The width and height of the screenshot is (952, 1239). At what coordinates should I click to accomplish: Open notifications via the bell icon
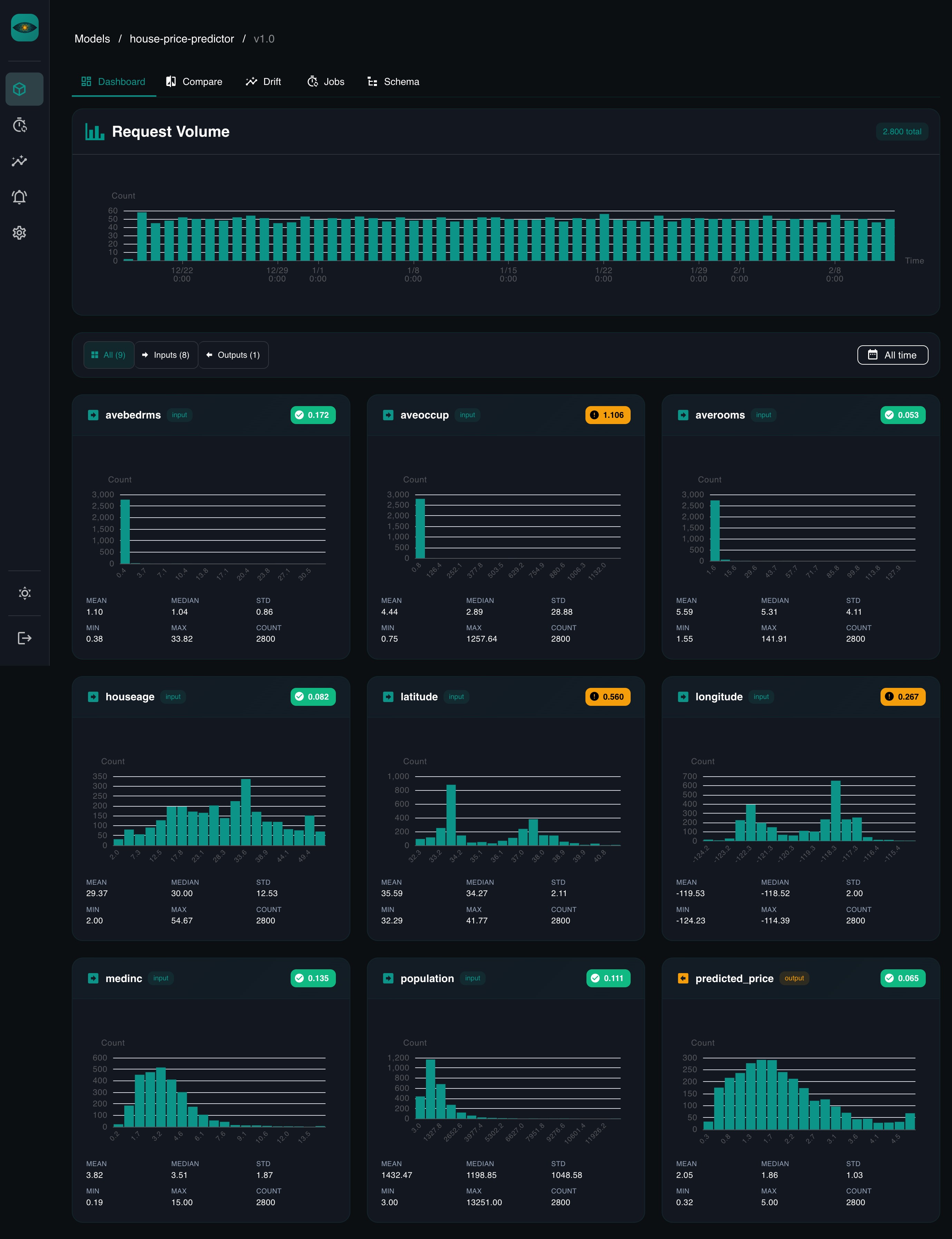tap(19, 197)
